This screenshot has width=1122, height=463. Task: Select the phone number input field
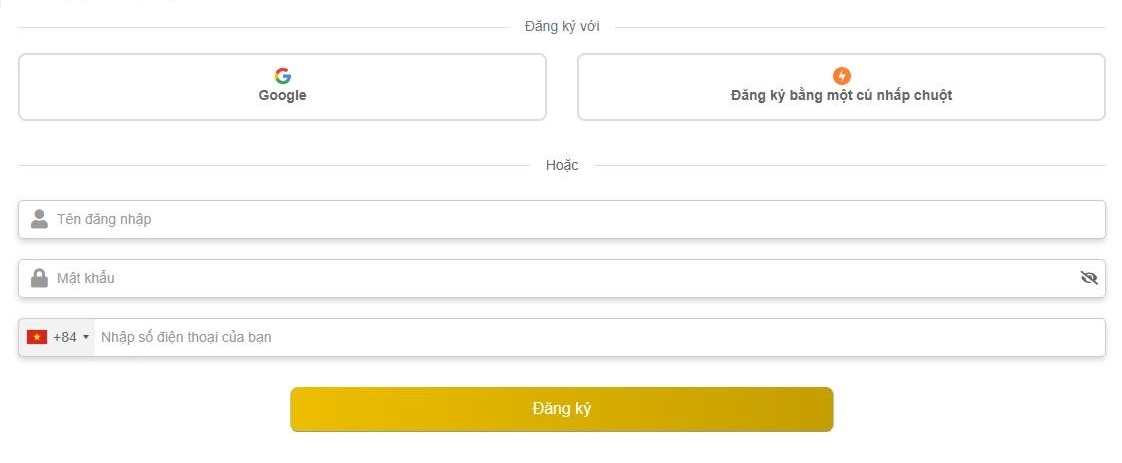(600, 337)
